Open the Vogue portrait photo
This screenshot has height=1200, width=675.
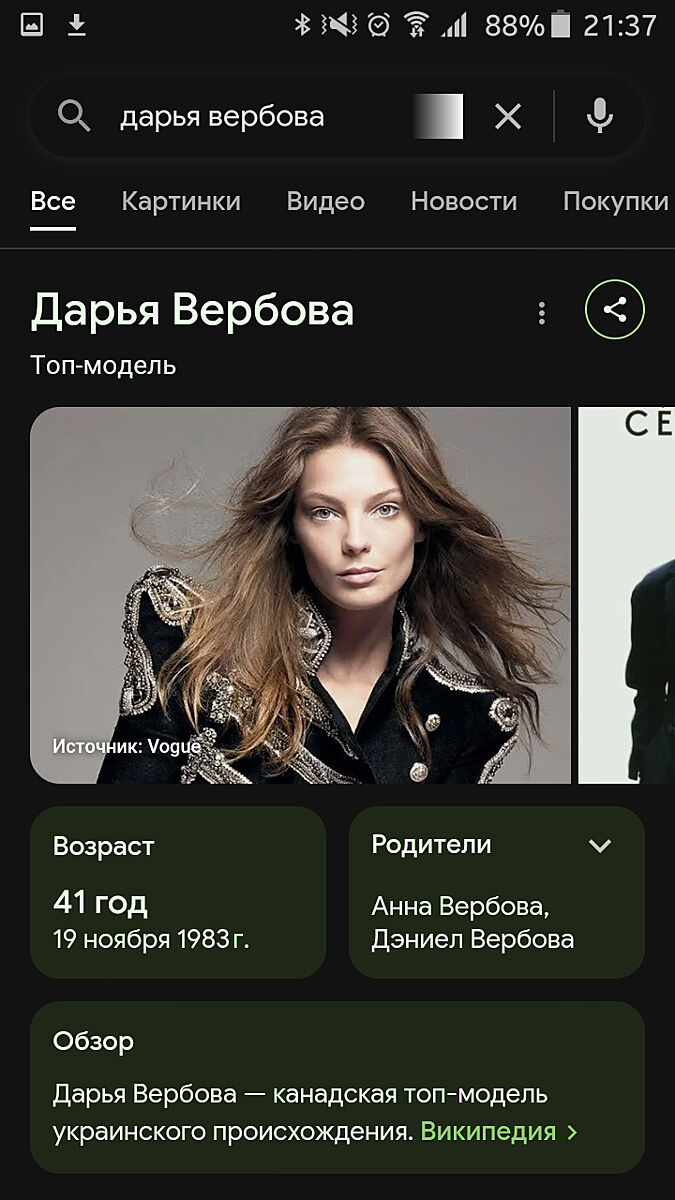click(300, 595)
